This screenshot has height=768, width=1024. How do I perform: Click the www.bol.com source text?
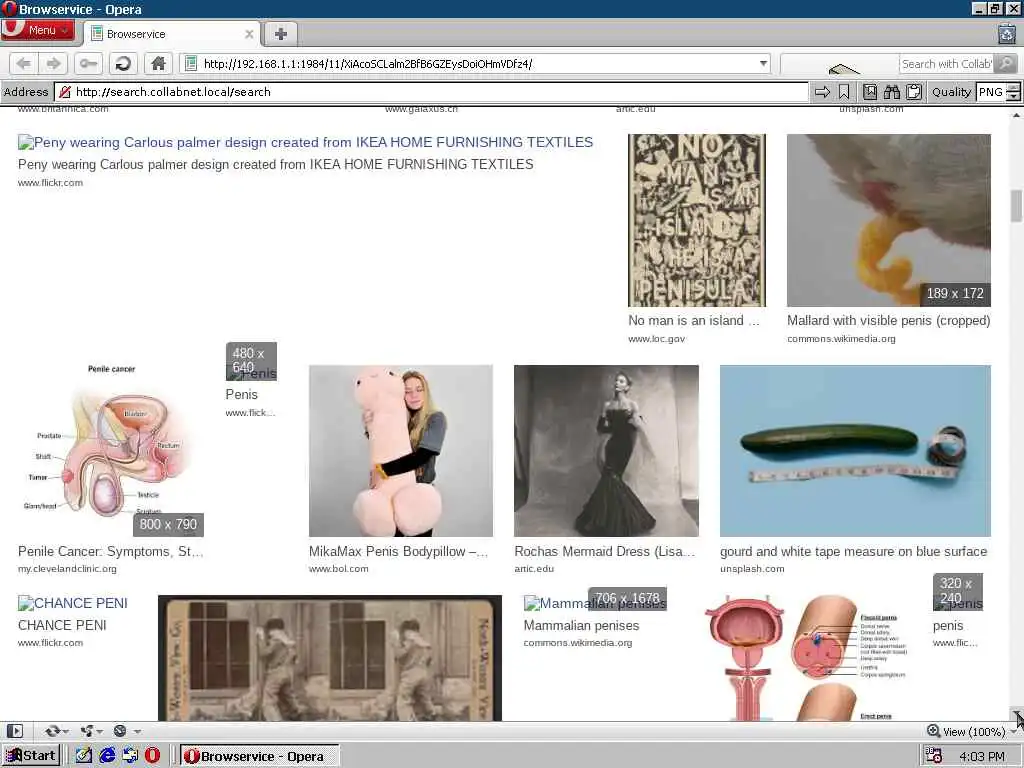click(x=338, y=569)
